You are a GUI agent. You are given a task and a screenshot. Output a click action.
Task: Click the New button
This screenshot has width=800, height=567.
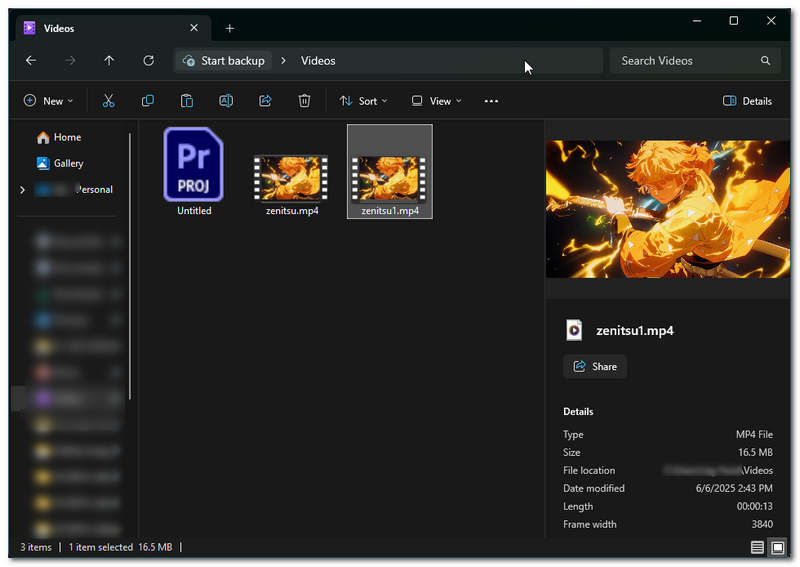[48, 101]
